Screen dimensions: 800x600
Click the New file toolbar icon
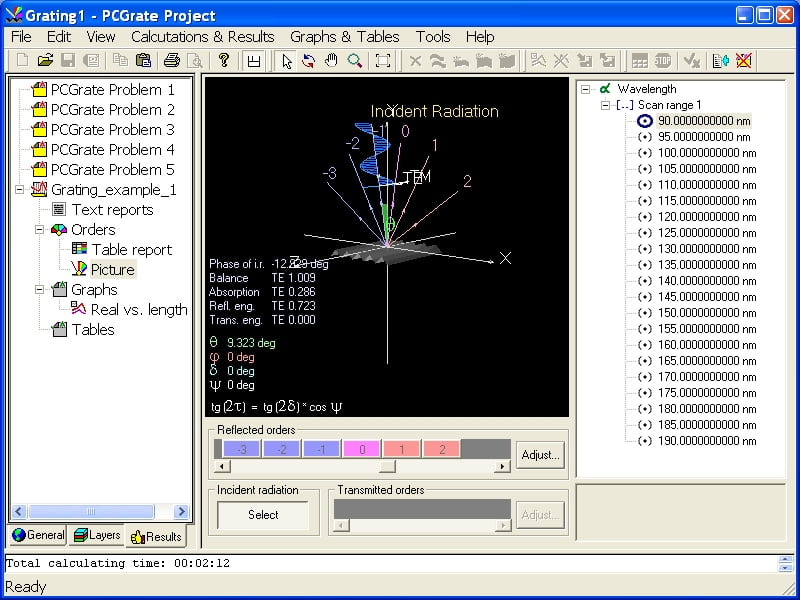coord(22,61)
